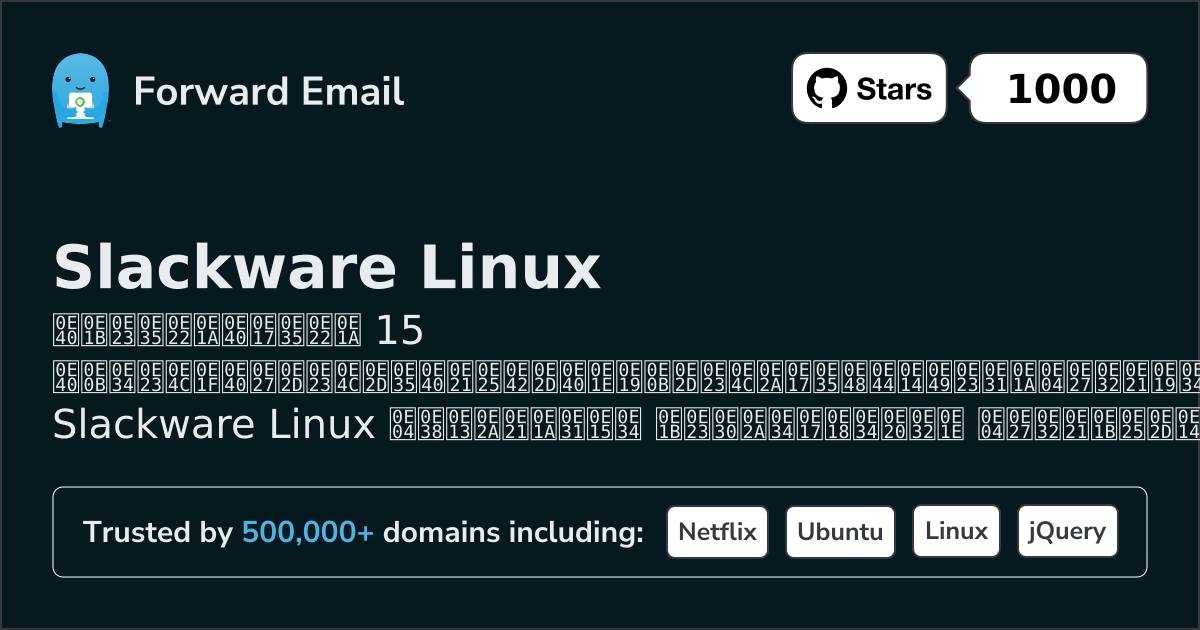The width and height of the screenshot is (1200, 630).
Task: Click the Trusted by domains panel border
Action: pyautogui.click(x=600, y=486)
